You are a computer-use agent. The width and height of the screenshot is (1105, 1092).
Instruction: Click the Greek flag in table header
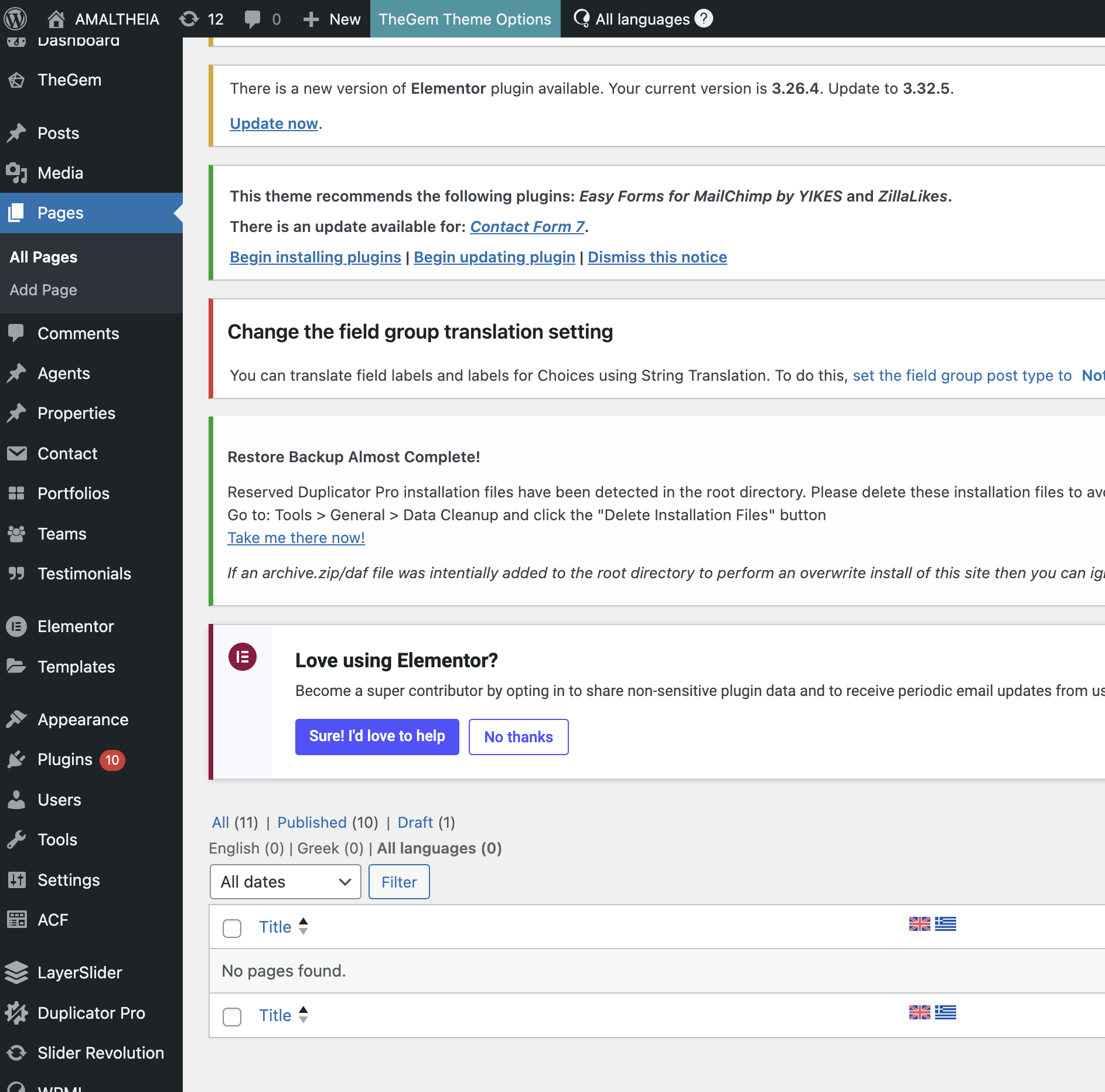point(945,924)
